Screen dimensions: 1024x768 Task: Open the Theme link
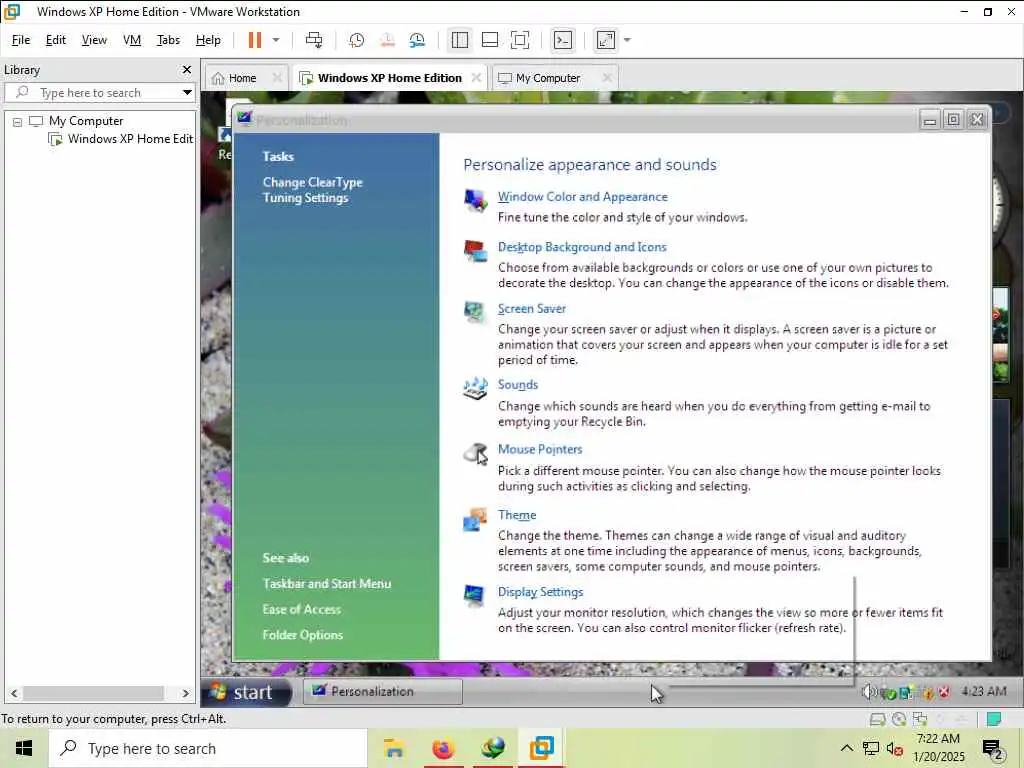coord(517,515)
